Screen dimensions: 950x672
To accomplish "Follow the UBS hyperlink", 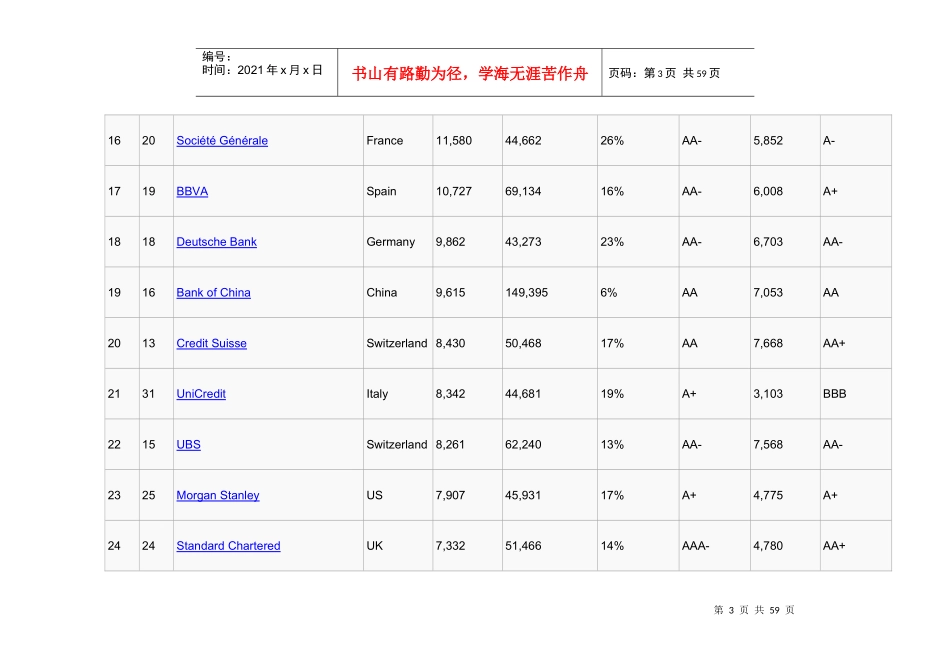I will click(188, 445).
